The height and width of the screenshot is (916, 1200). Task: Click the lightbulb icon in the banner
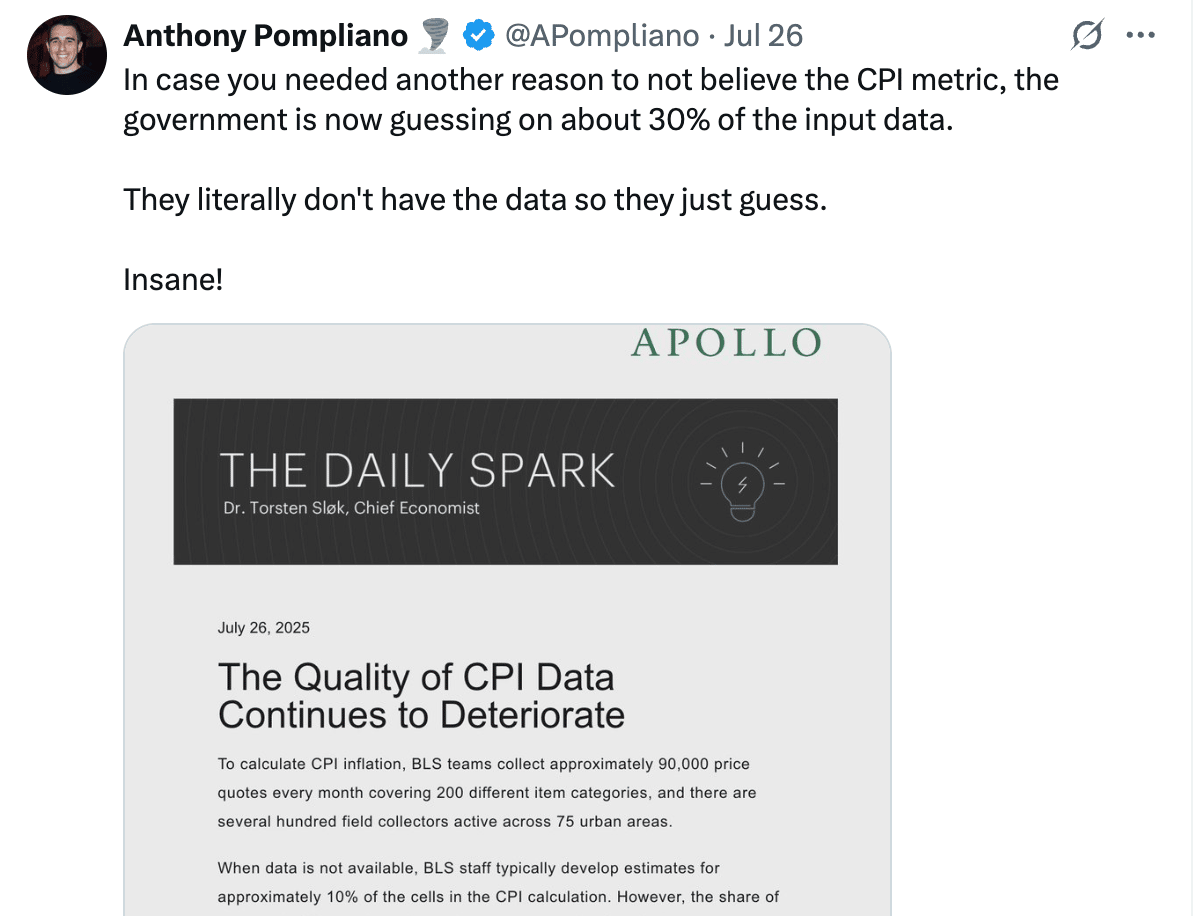742,482
